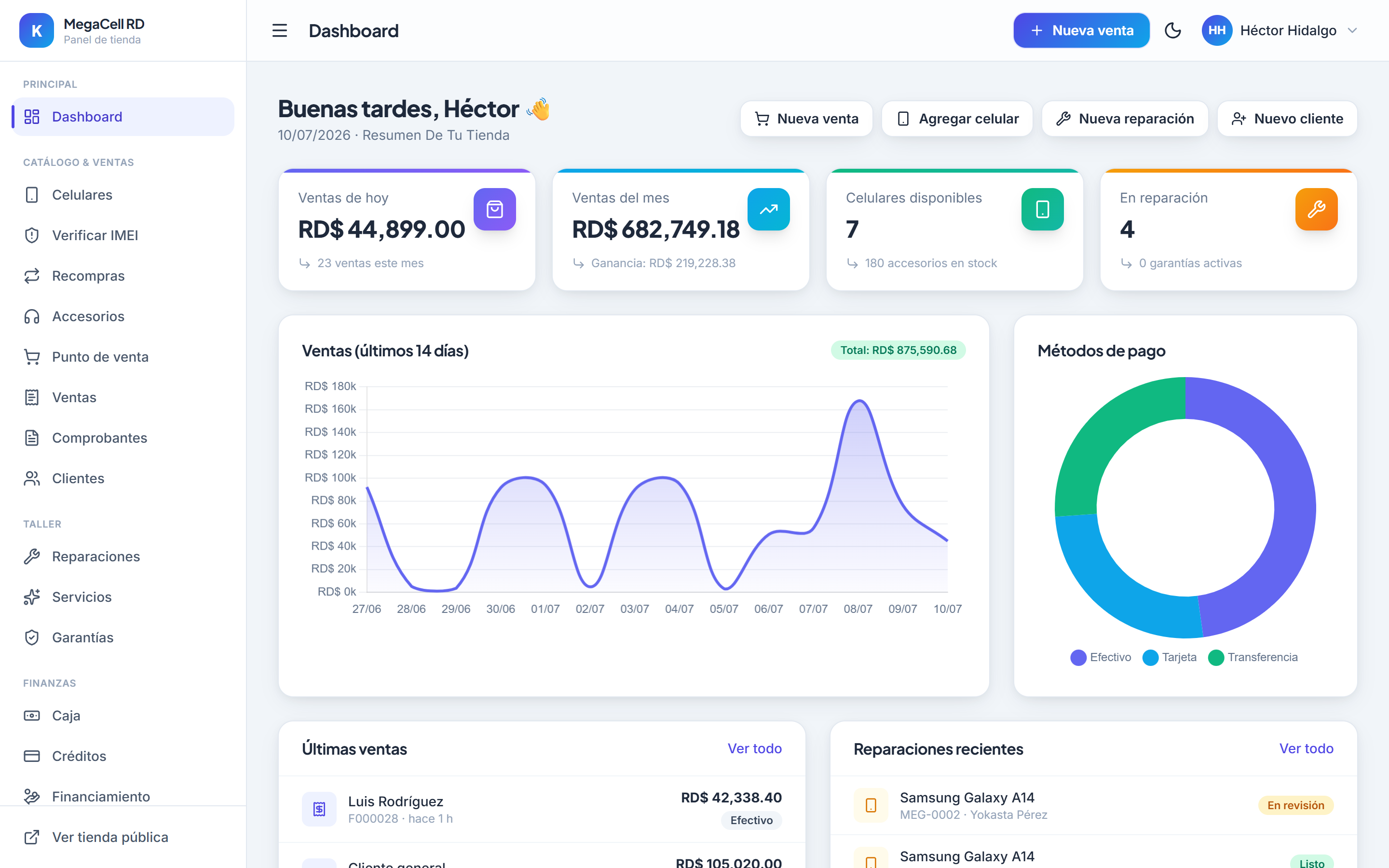This screenshot has height=868, width=1389.
Task: Click the 10/07 label on chart axis
Action: pyautogui.click(x=948, y=609)
